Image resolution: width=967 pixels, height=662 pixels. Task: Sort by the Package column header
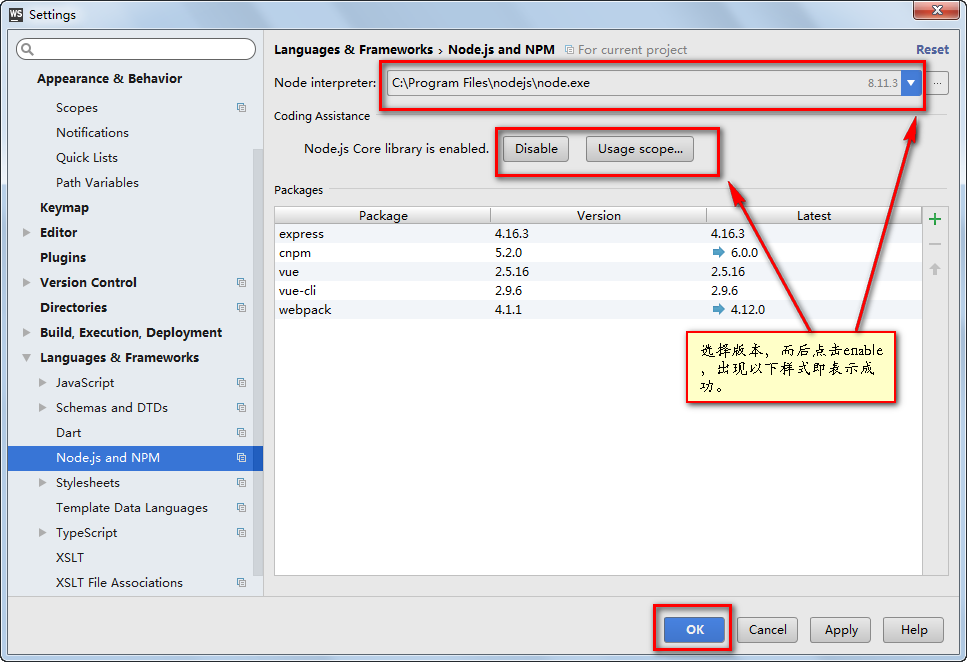[383, 215]
